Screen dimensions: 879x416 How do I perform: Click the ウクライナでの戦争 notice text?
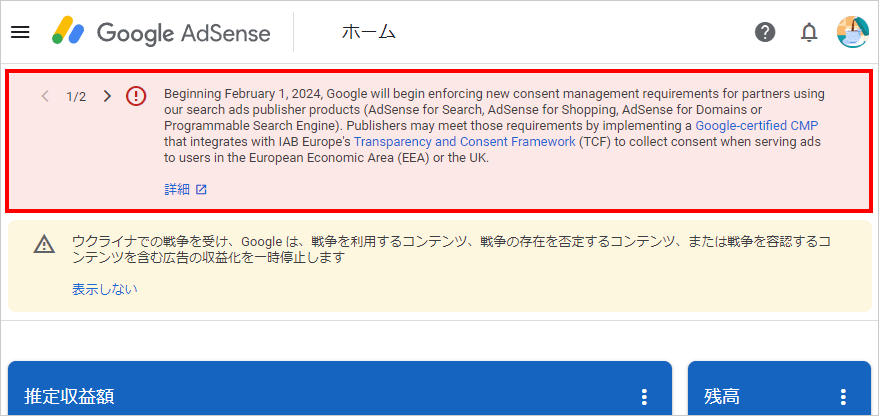pyautogui.click(x=451, y=249)
